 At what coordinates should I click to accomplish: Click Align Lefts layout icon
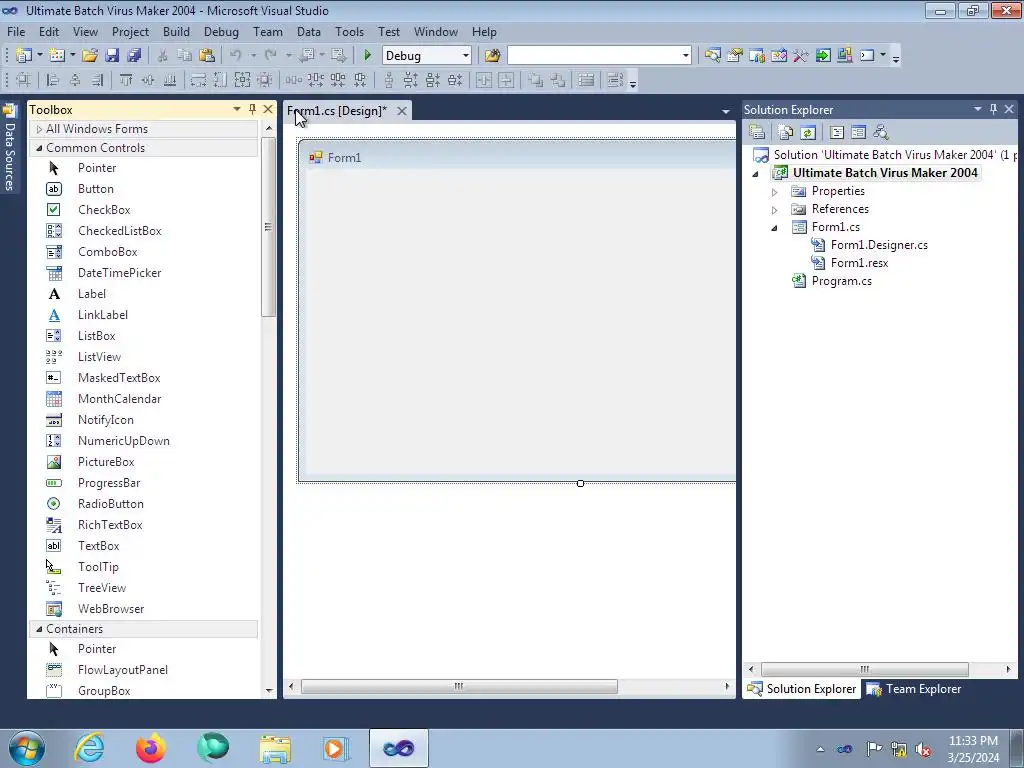click(x=53, y=80)
